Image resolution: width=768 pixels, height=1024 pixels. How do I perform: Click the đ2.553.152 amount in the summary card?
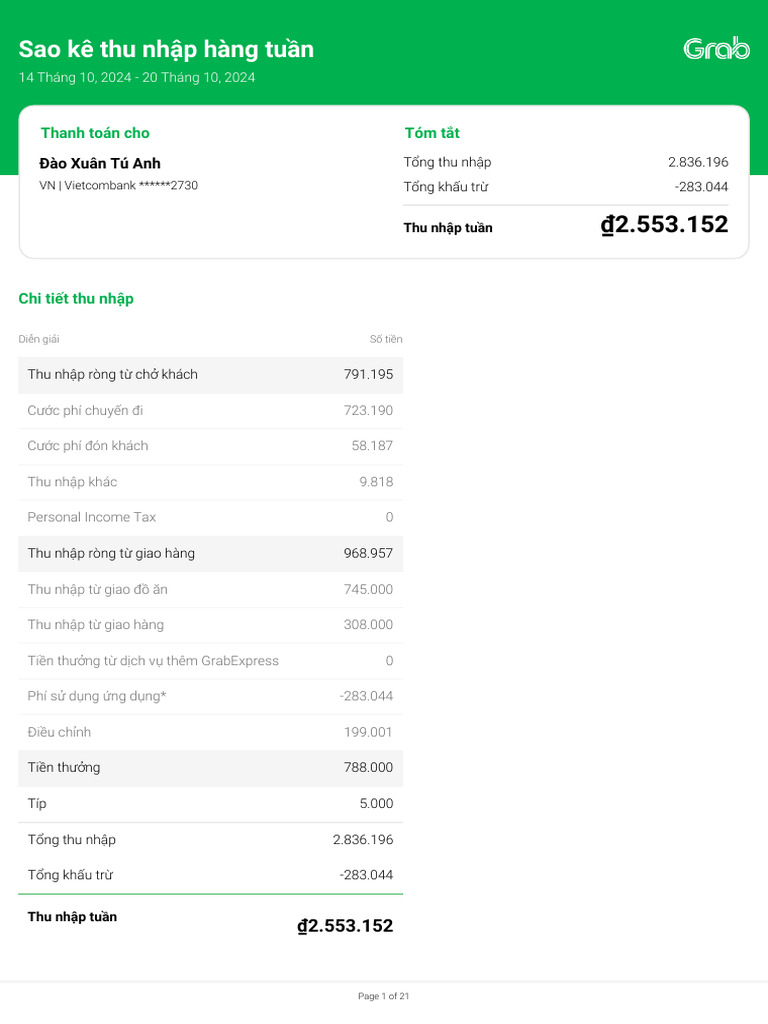pos(664,225)
